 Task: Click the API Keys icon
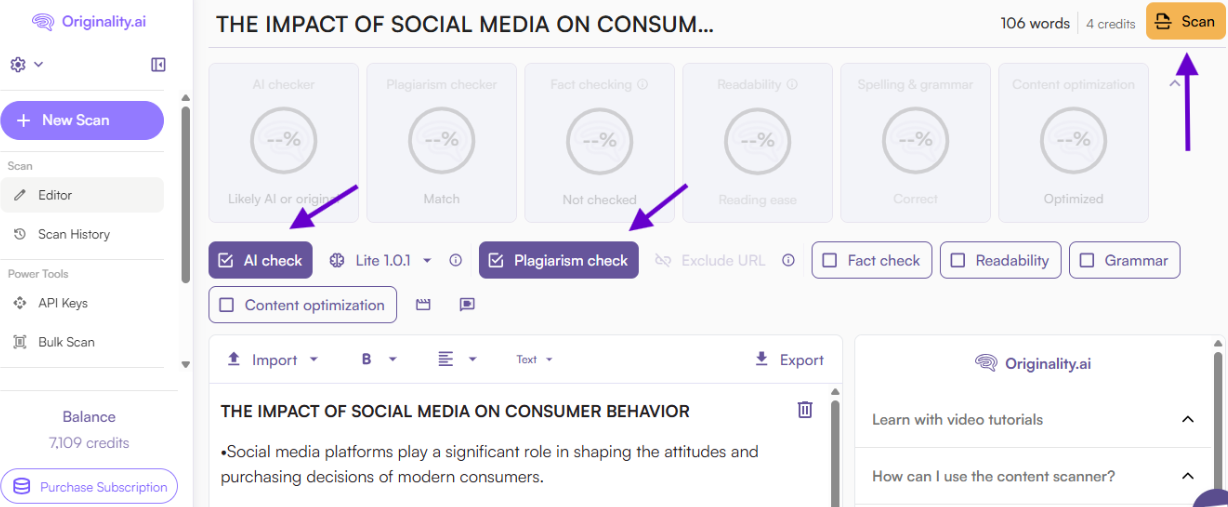19,303
